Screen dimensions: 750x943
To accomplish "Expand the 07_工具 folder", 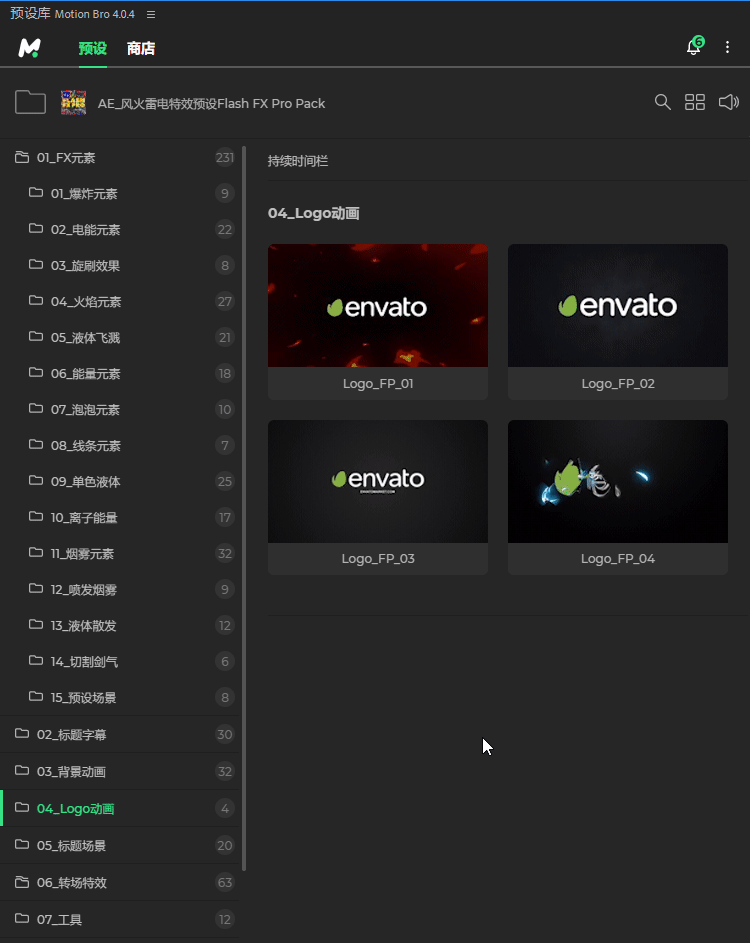I will coord(120,920).
